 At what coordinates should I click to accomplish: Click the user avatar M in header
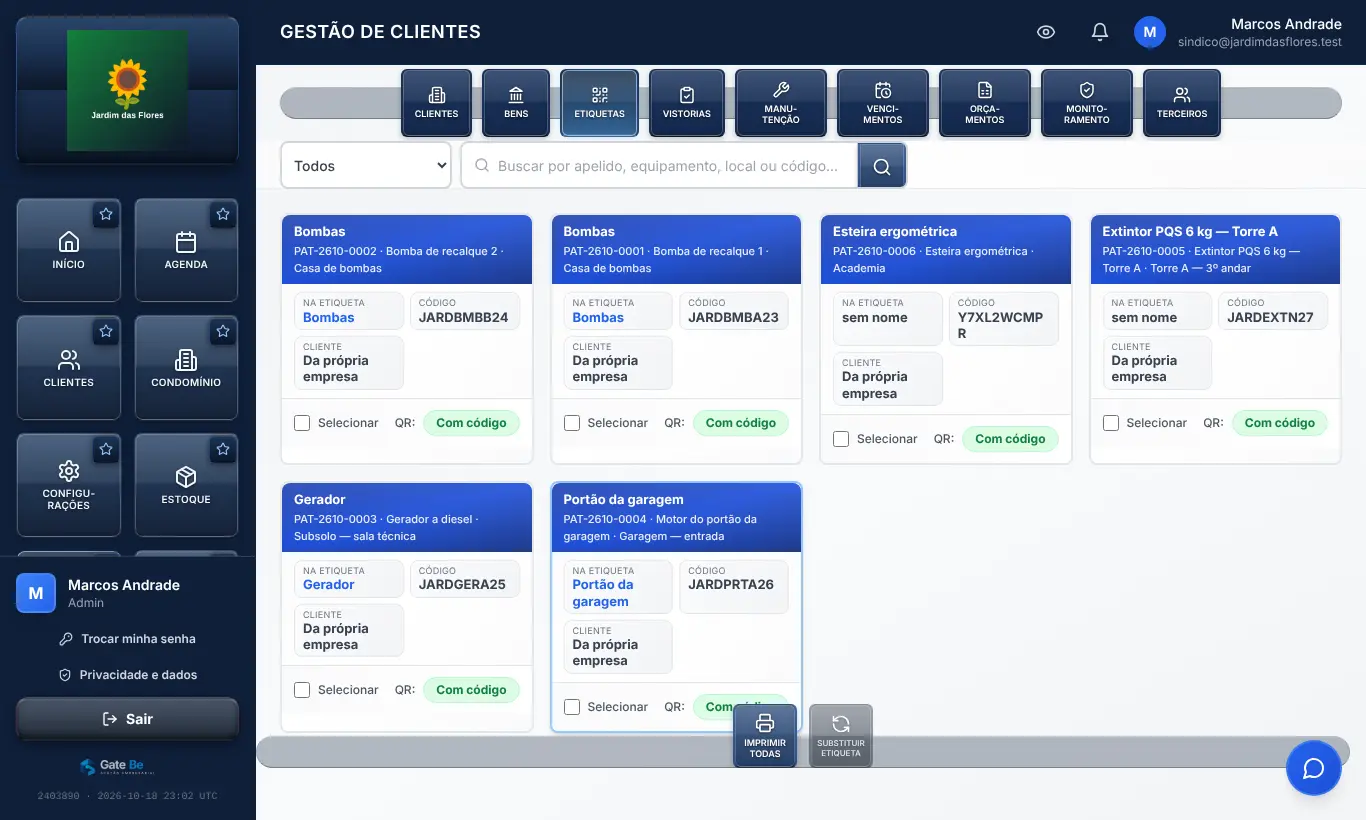(x=1150, y=32)
